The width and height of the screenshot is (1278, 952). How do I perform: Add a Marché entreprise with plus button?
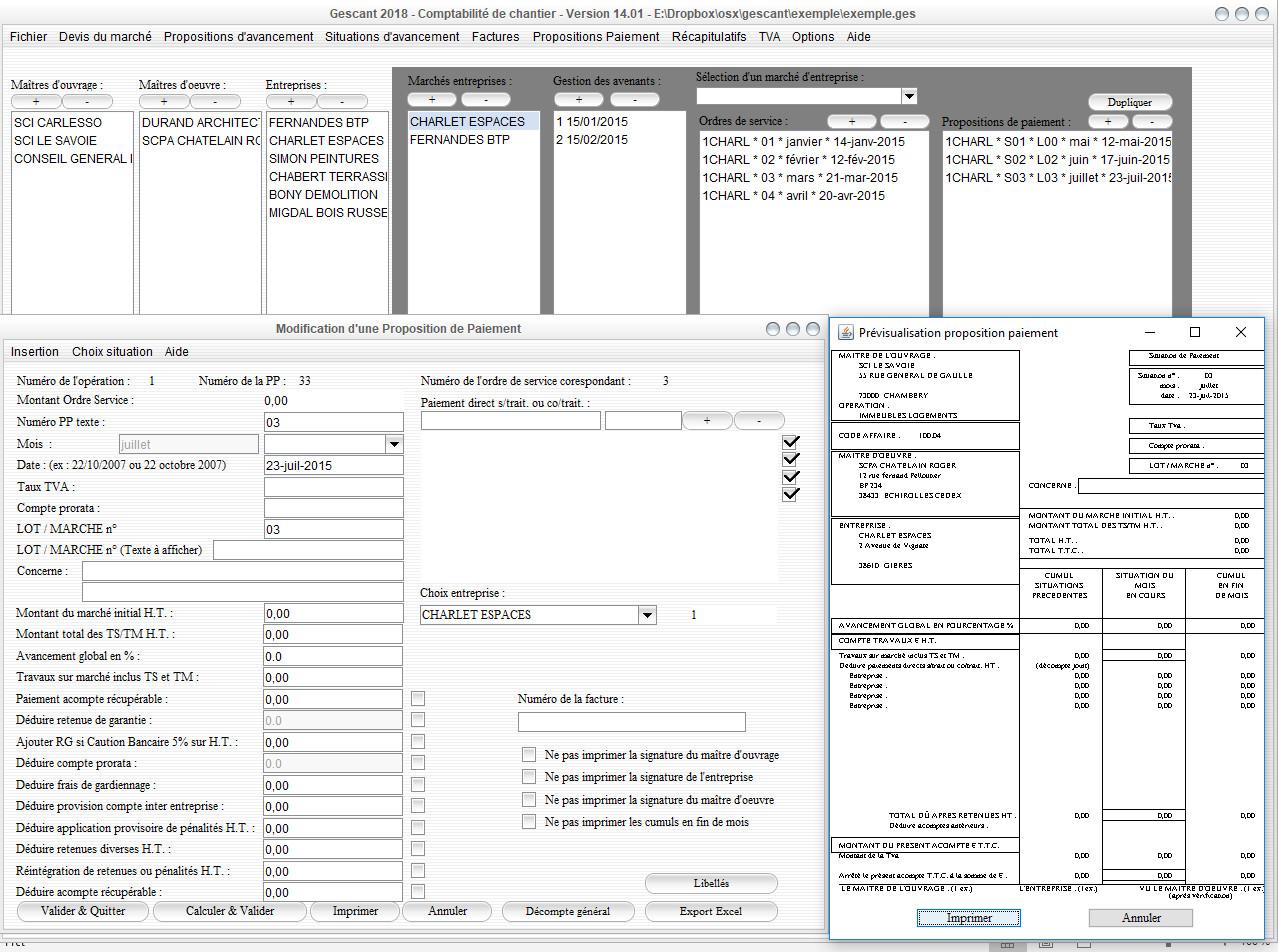pyautogui.click(x=432, y=99)
